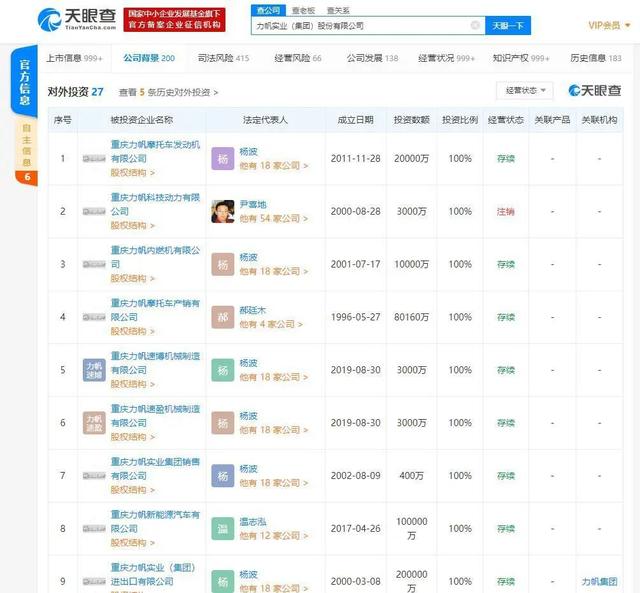
Task: Open 重庆力帆新能源汽车有限公司 company link
Action: [155, 521]
